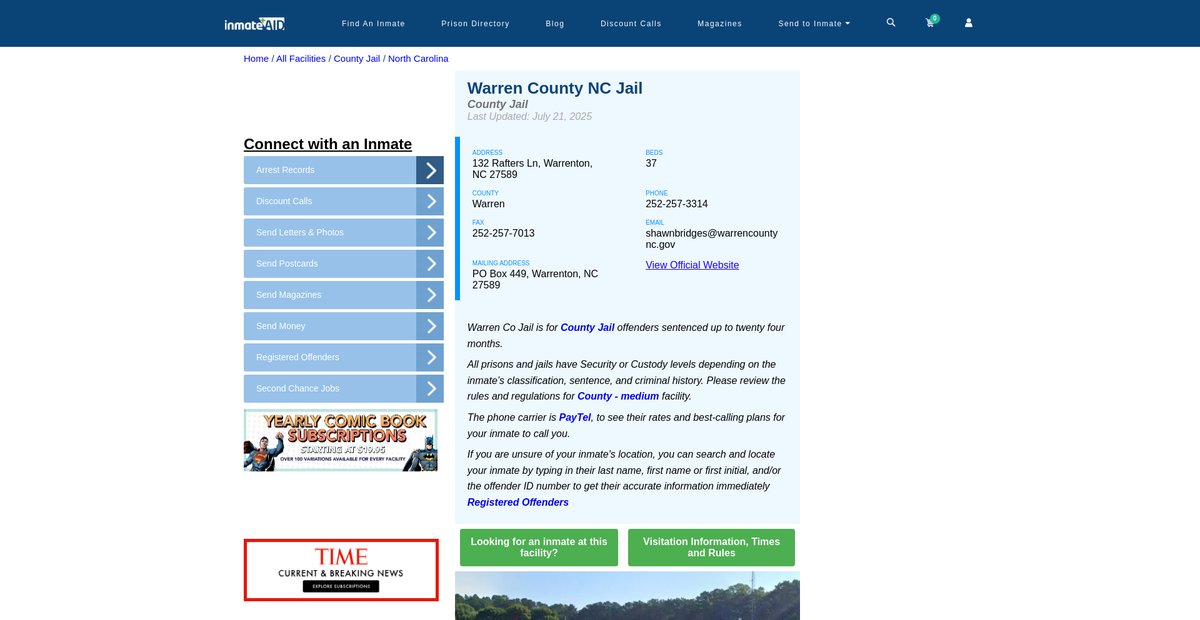The width and height of the screenshot is (1200, 620).
Task: Click the Last Updated: July 21, 2025 text
Action: click(x=530, y=117)
